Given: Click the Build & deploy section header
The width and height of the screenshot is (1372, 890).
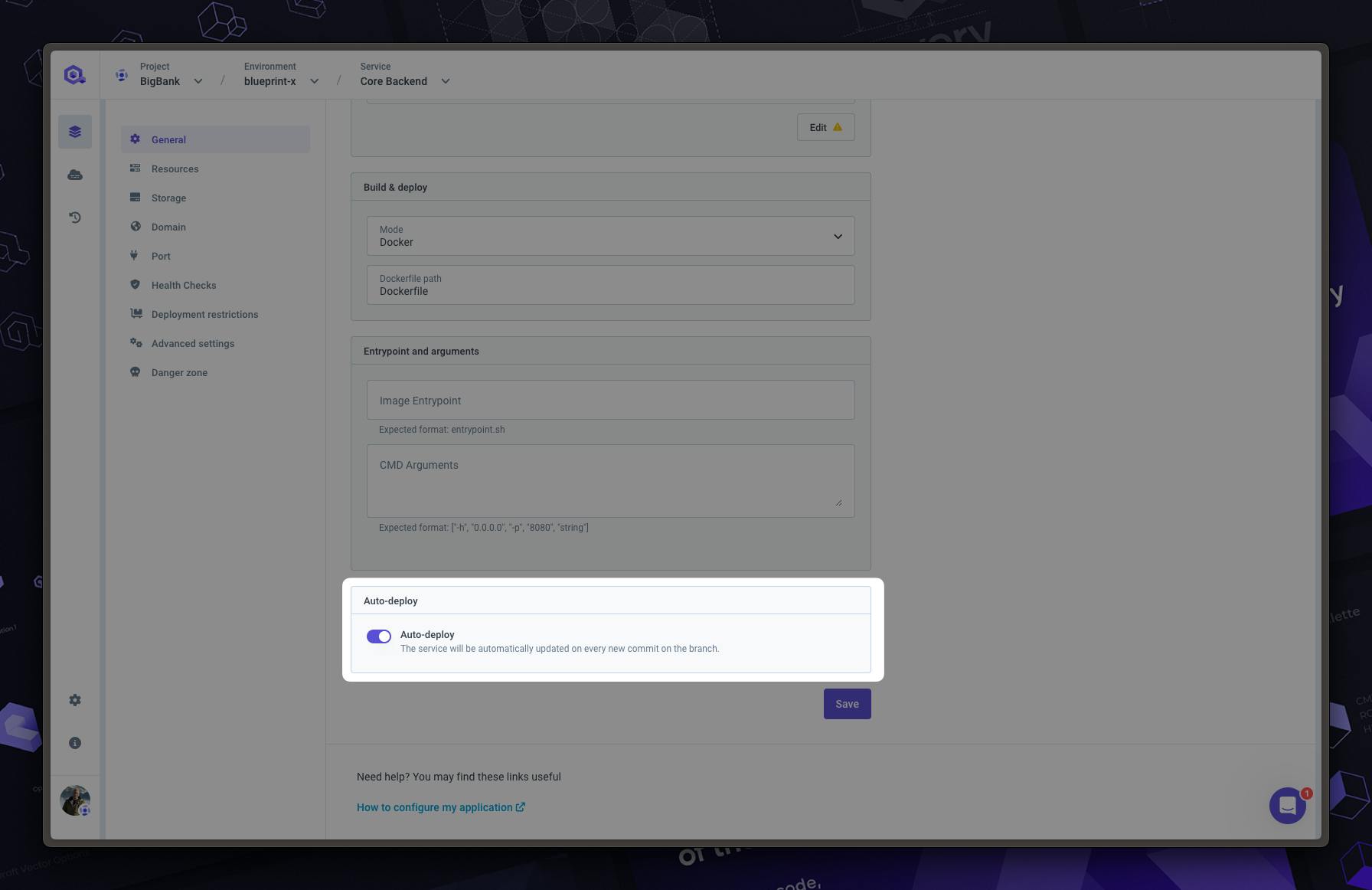Looking at the screenshot, I should pyautogui.click(x=610, y=187).
